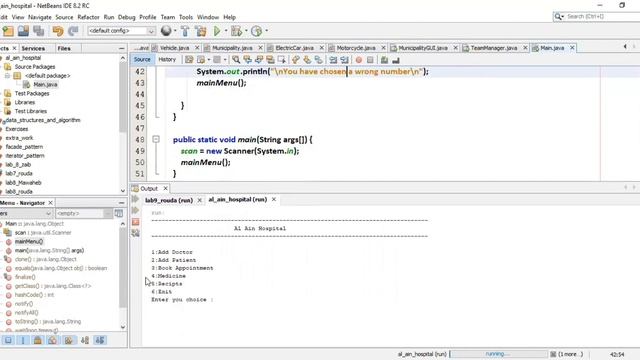Collapse the default package tree node
Screen dimensions: 640x360
7,76
